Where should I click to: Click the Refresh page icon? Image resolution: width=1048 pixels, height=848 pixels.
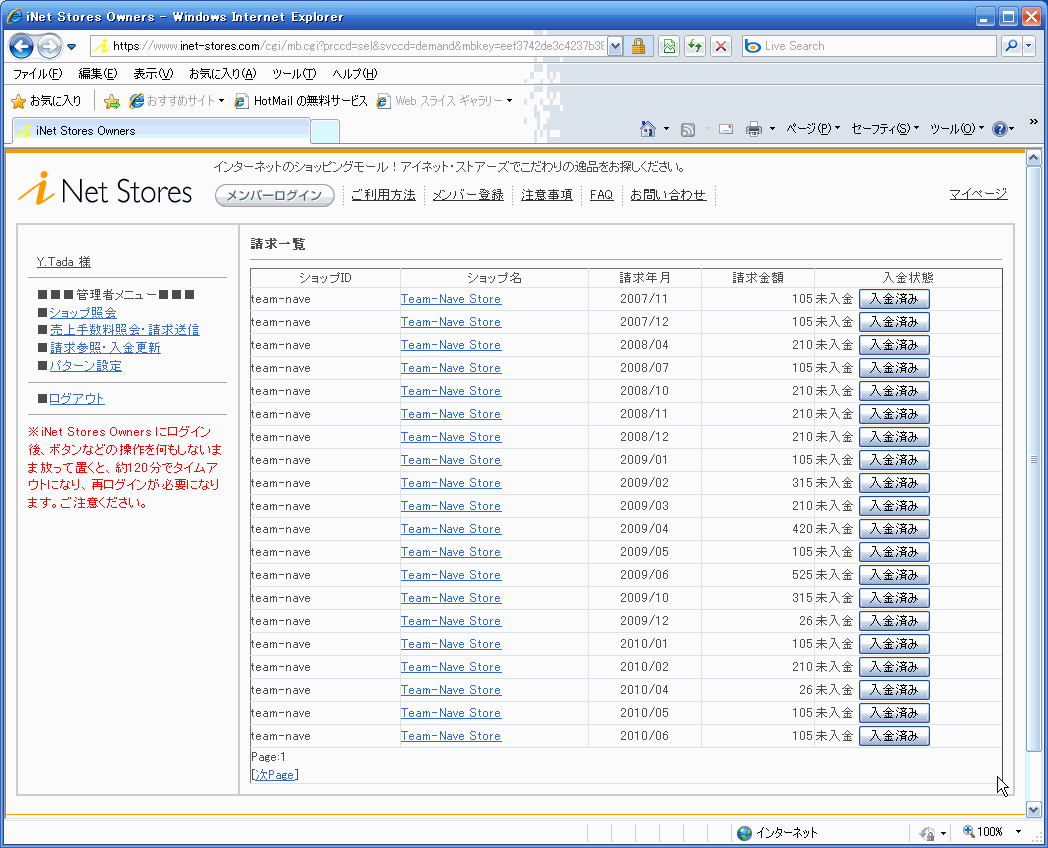(x=694, y=46)
